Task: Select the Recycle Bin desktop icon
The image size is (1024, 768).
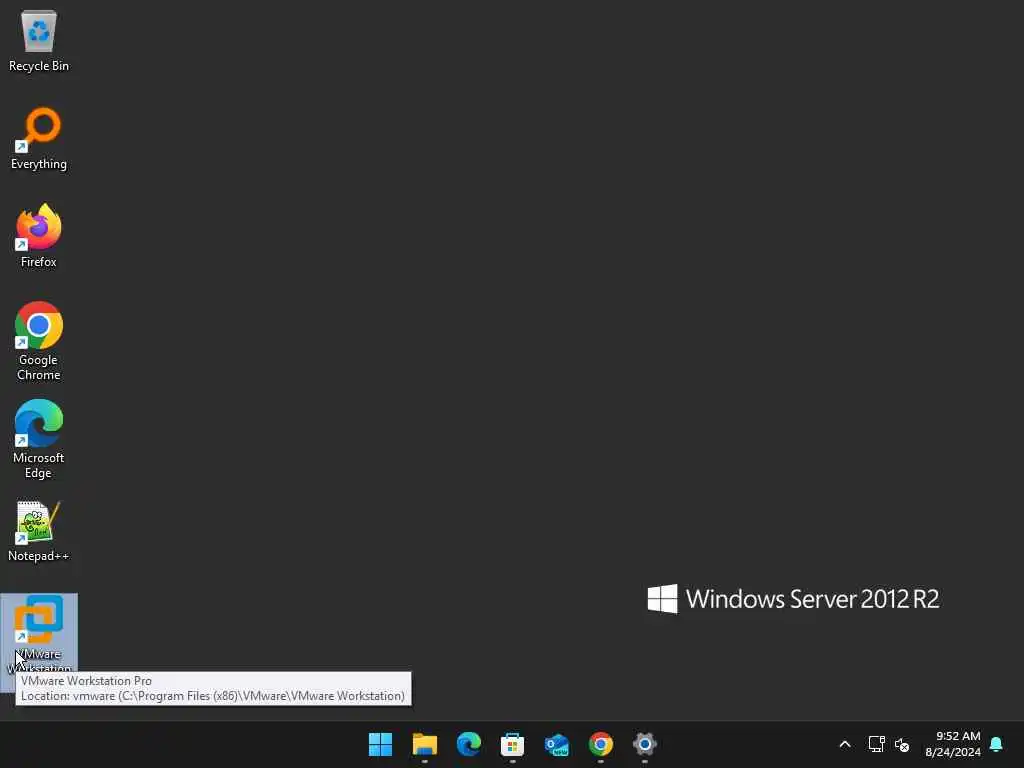Action: coord(39,40)
